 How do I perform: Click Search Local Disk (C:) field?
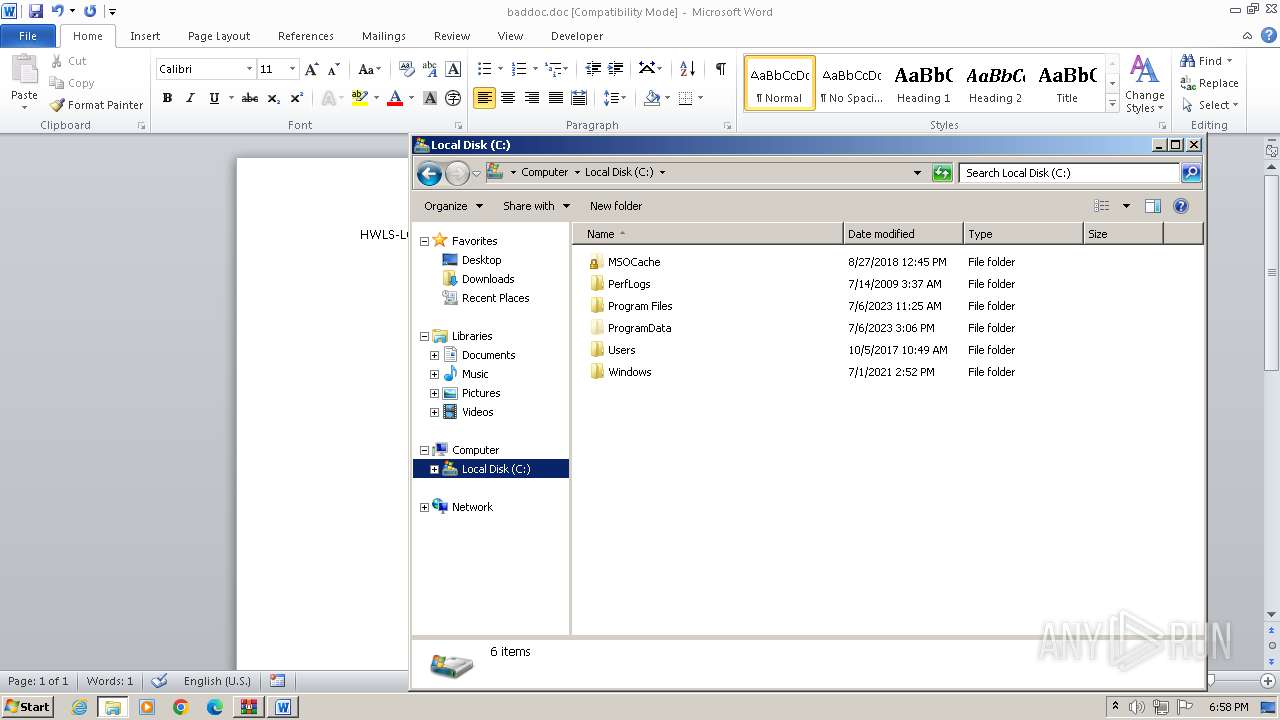point(1069,173)
